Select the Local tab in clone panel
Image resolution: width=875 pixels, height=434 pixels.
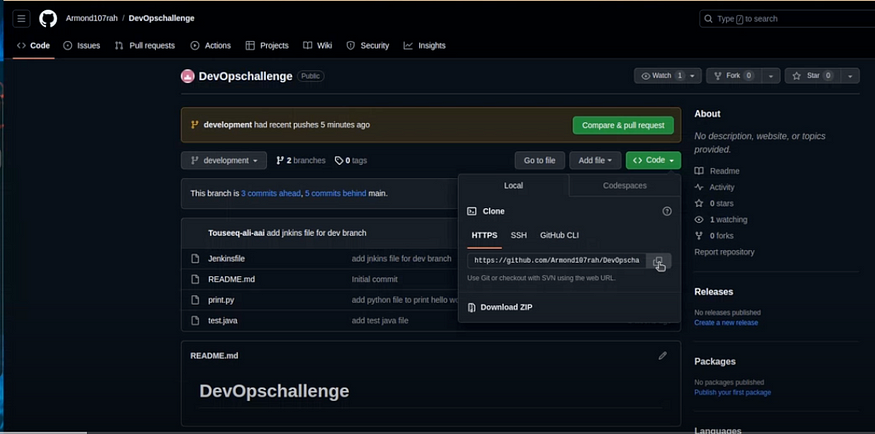coord(513,186)
